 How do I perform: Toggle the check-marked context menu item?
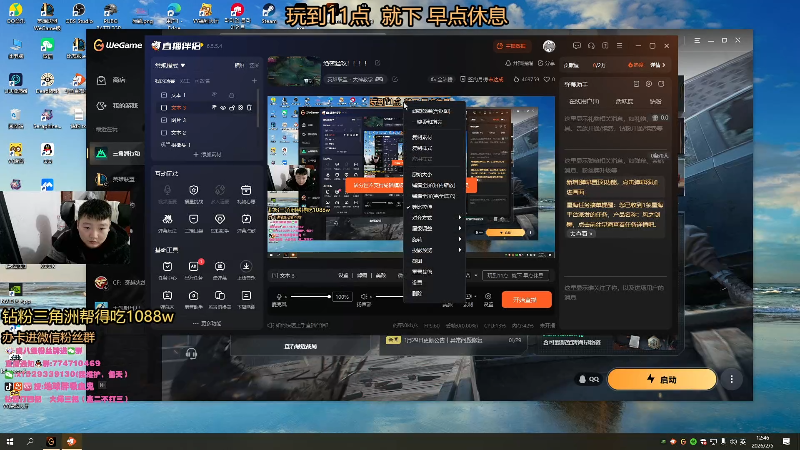(x=435, y=207)
